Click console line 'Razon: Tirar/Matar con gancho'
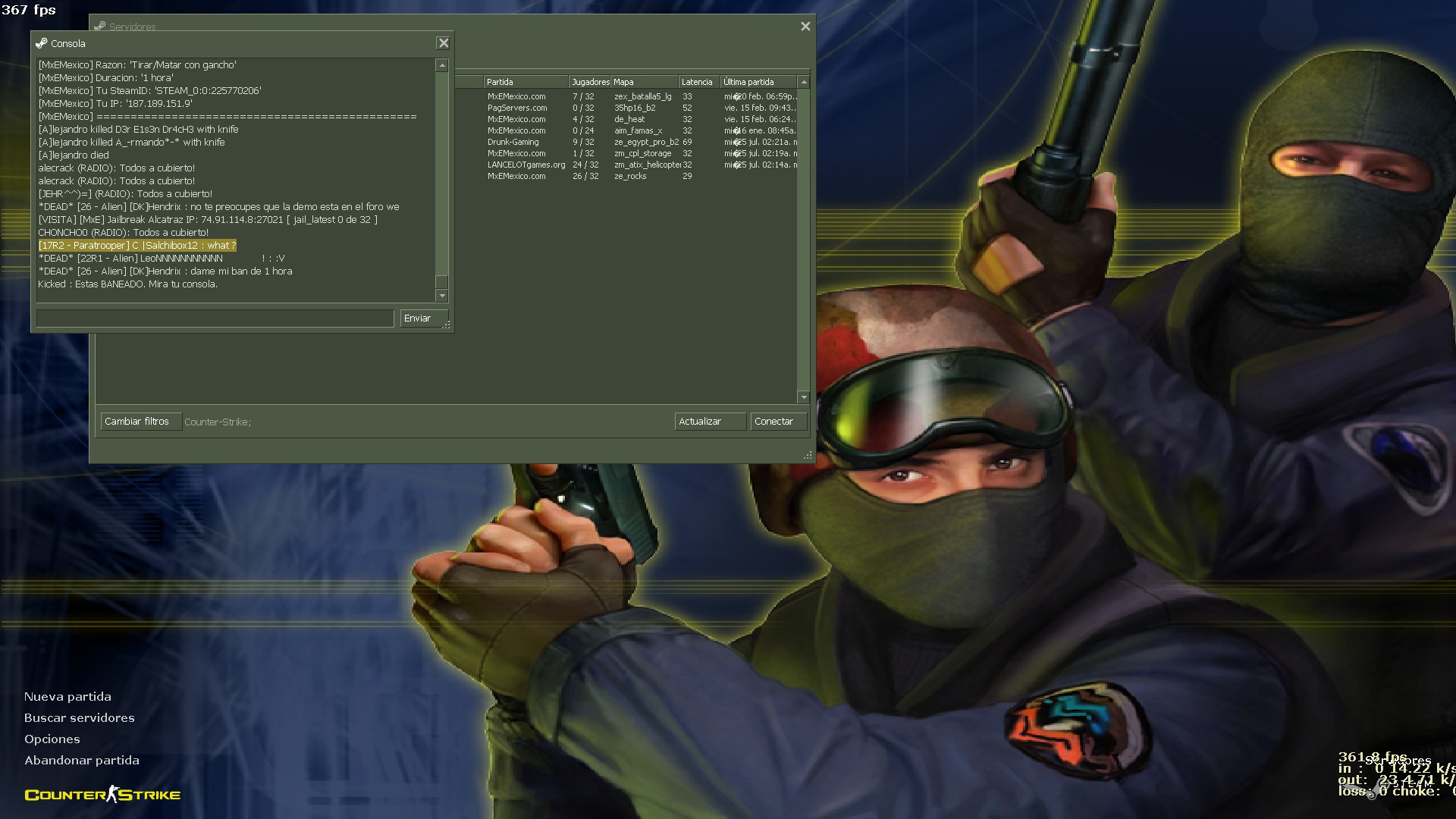 (x=137, y=65)
